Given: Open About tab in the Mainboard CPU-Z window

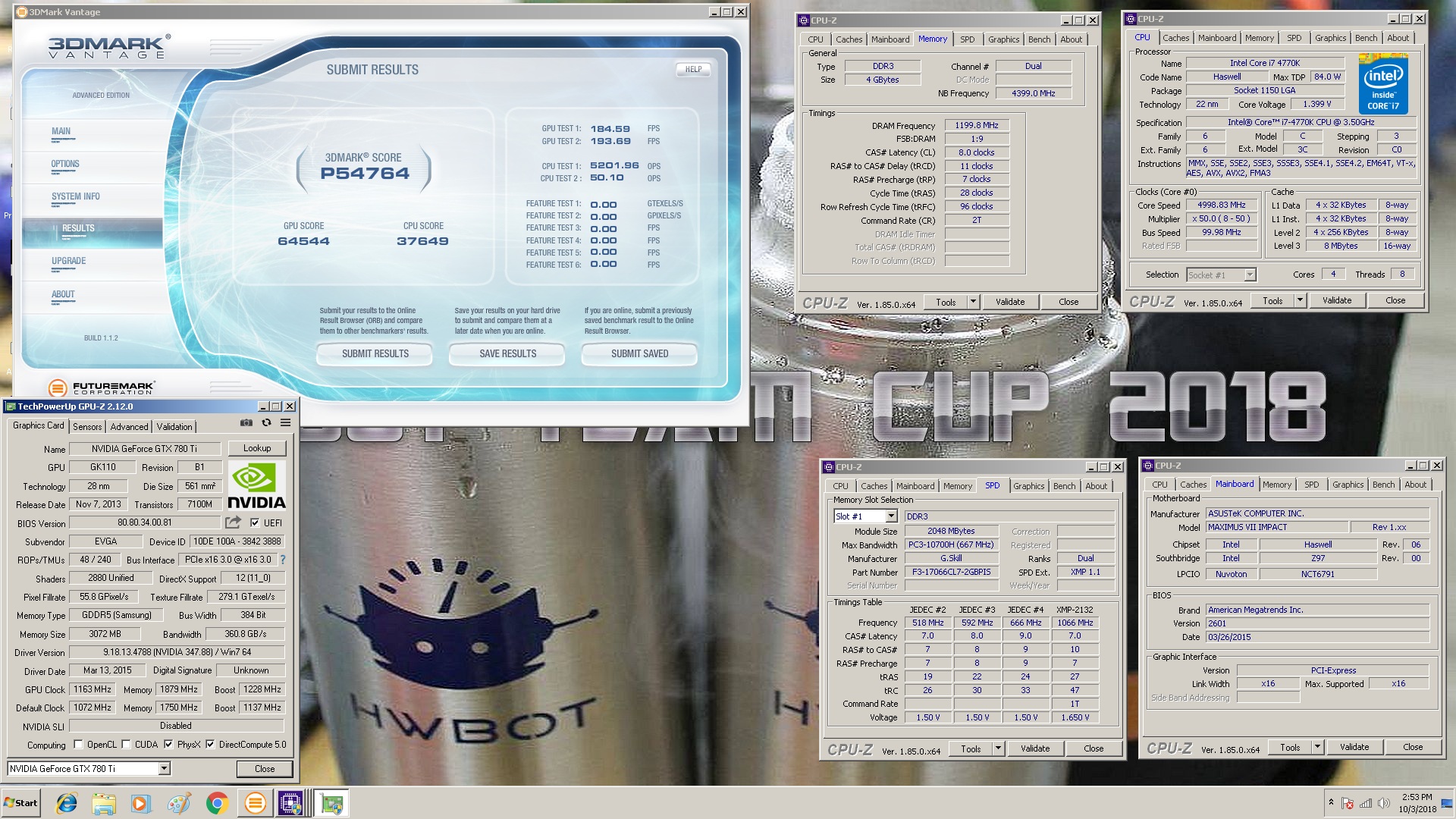Looking at the screenshot, I should click(x=1415, y=485).
